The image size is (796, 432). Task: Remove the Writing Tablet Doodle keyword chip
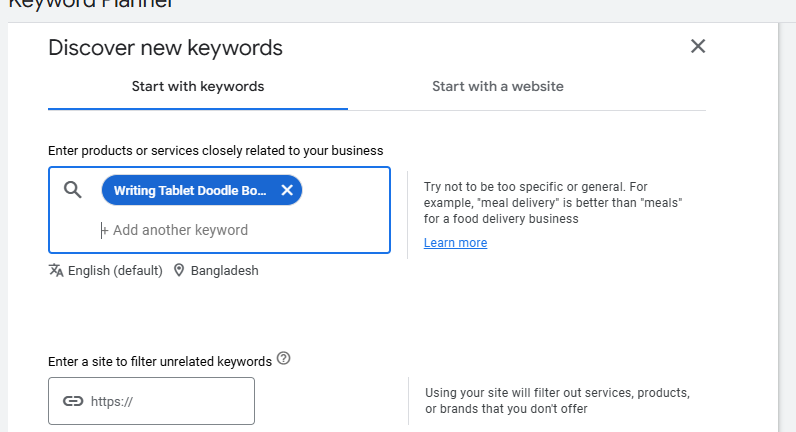point(287,190)
